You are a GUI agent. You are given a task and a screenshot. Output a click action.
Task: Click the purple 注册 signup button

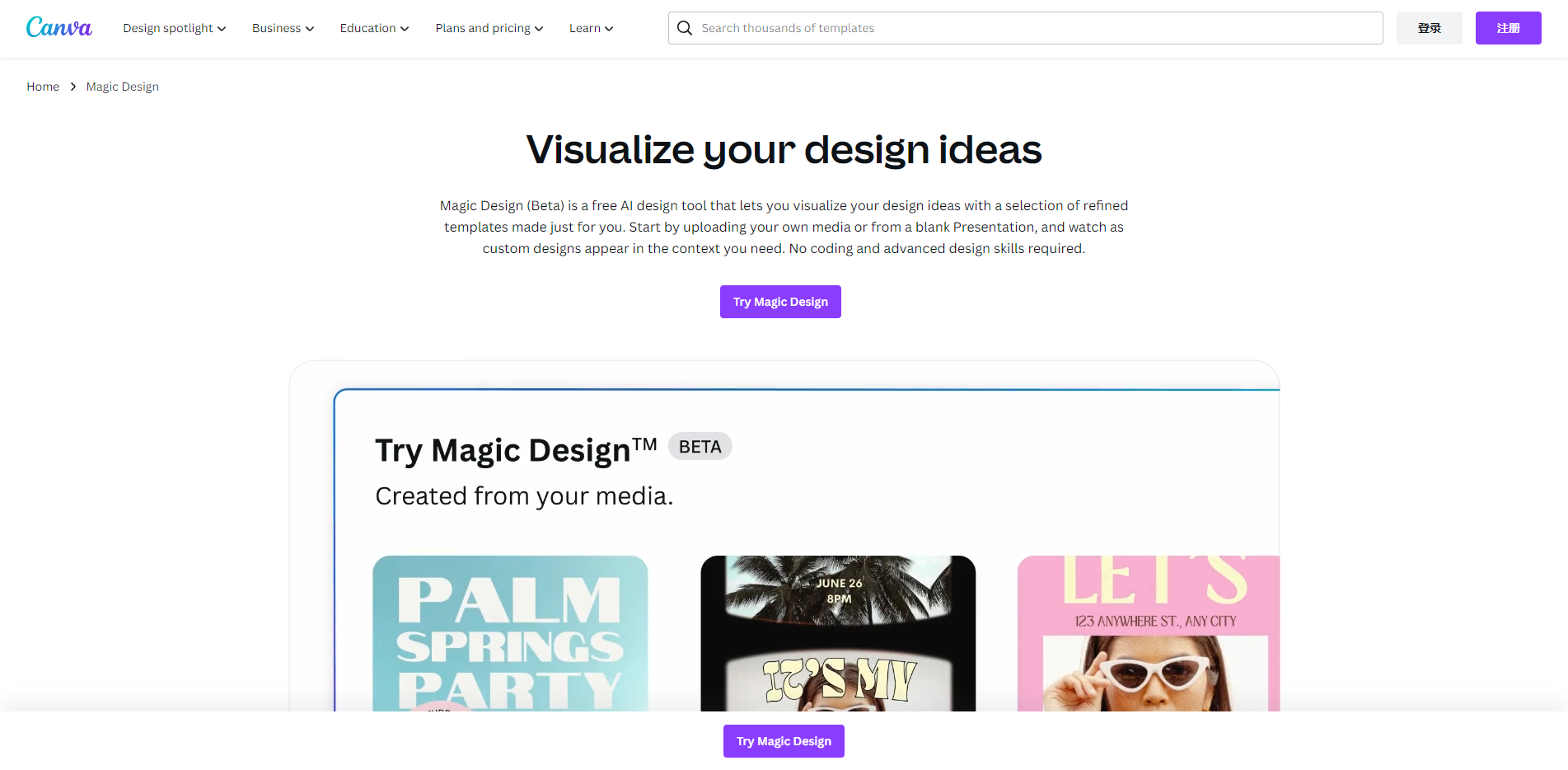tap(1508, 27)
